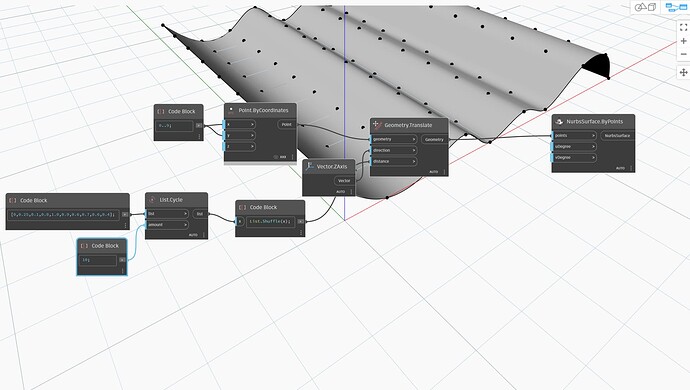Viewport: 690px width, 390px height.
Task: Click the number list code block field
Action: point(64,214)
